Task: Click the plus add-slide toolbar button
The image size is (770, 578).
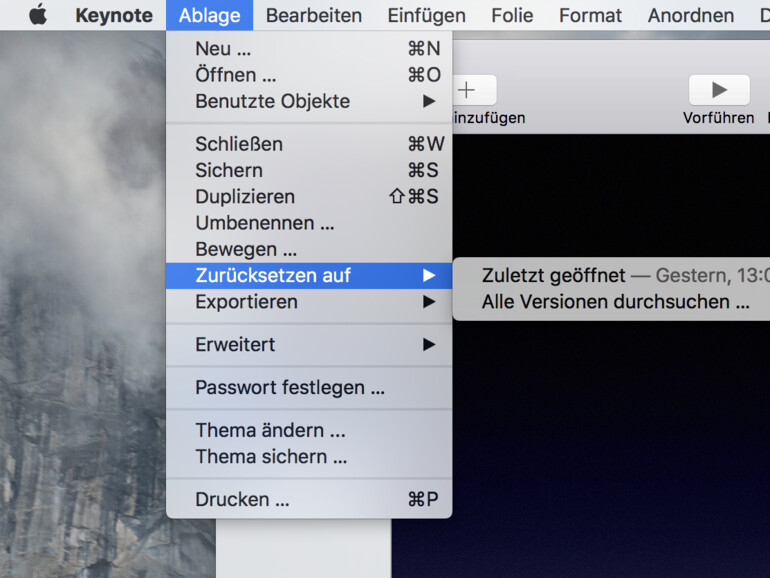Action: coord(474,90)
